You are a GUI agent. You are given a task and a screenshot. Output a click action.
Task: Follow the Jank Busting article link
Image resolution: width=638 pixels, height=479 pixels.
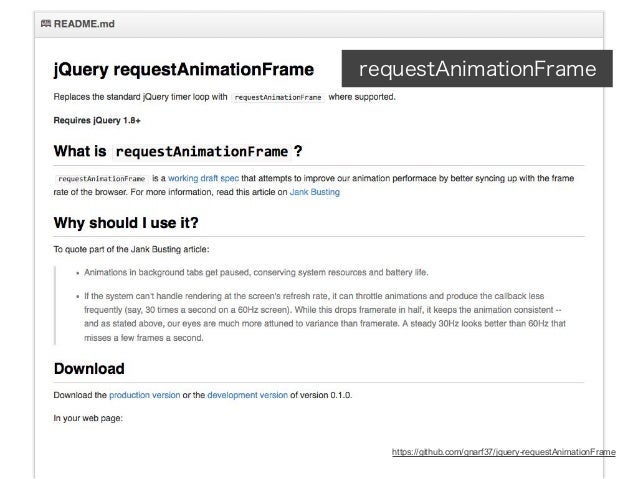click(315, 192)
